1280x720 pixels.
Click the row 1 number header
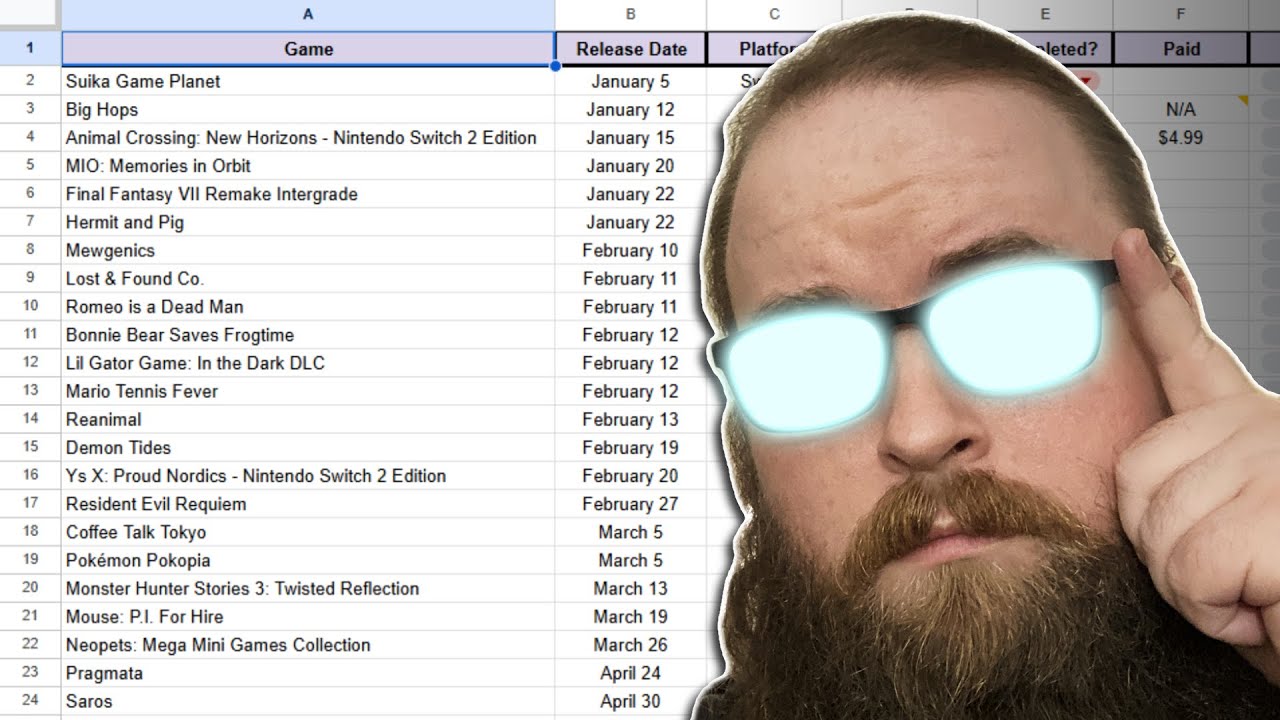coord(30,48)
